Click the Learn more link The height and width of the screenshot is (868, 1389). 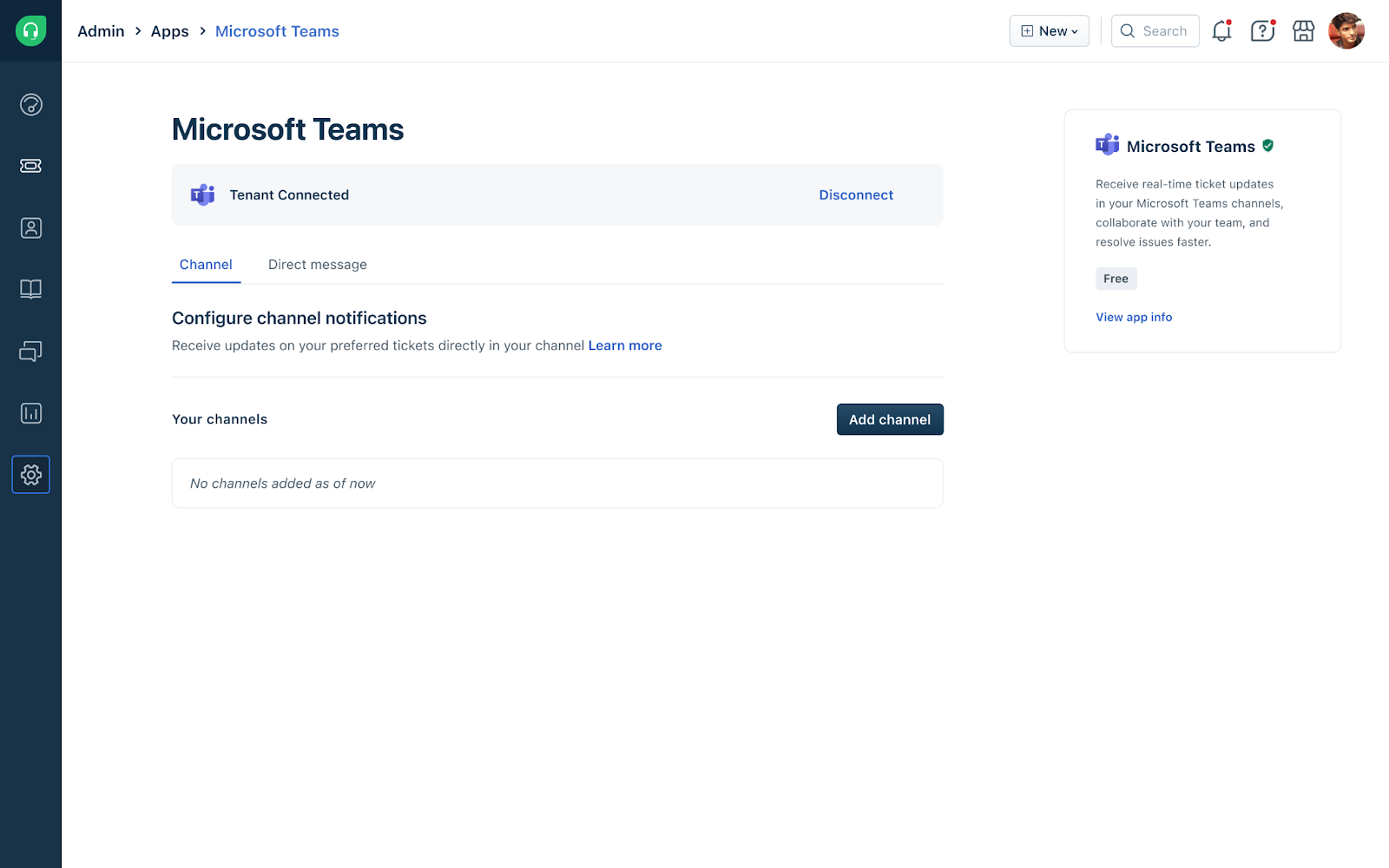point(625,345)
